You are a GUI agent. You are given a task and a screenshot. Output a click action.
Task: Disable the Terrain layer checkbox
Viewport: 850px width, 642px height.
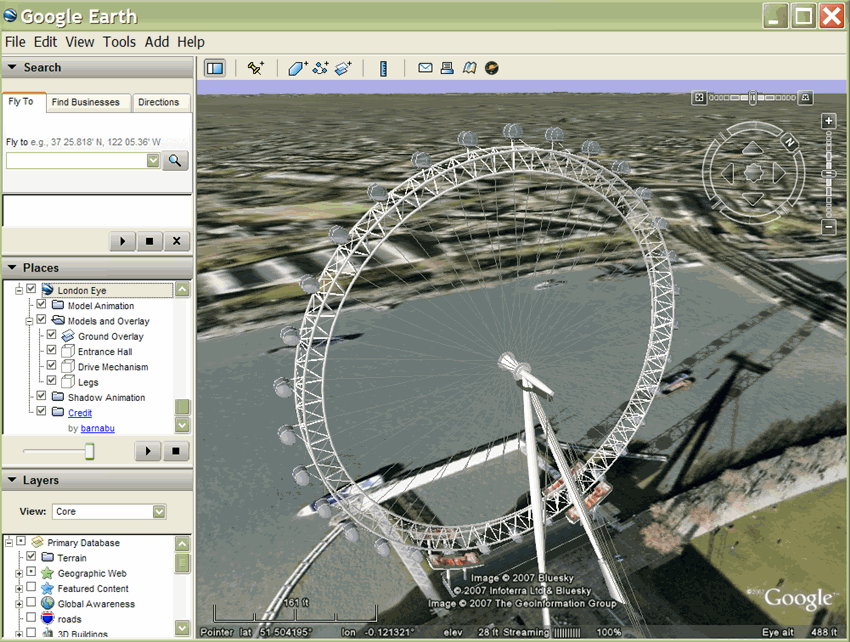point(31,557)
